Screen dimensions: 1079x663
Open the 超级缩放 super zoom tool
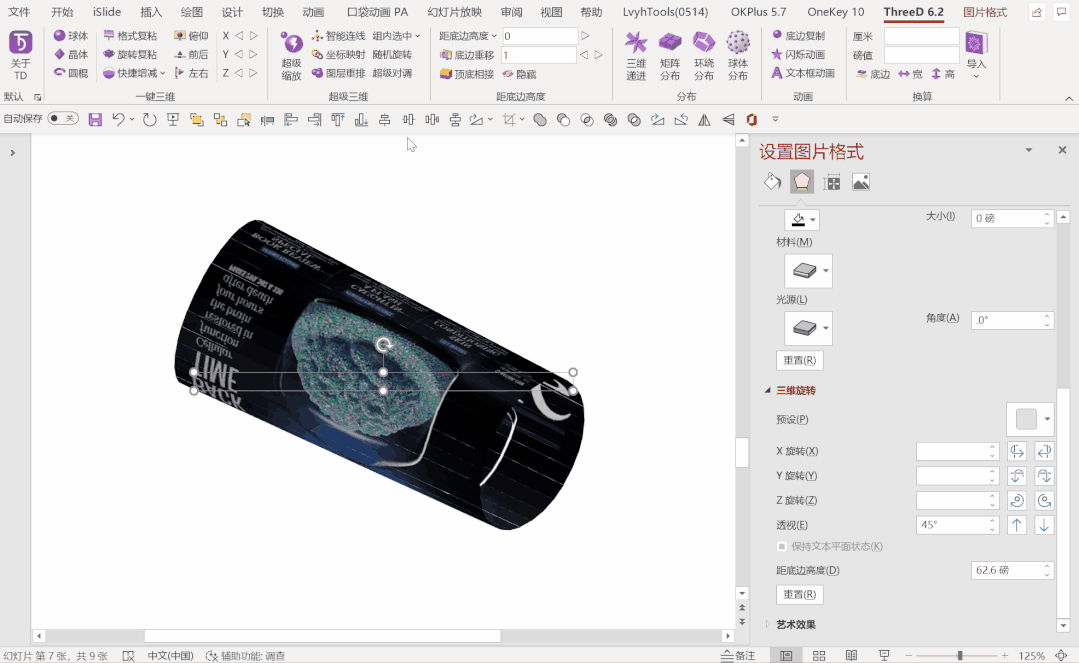click(x=292, y=56)
